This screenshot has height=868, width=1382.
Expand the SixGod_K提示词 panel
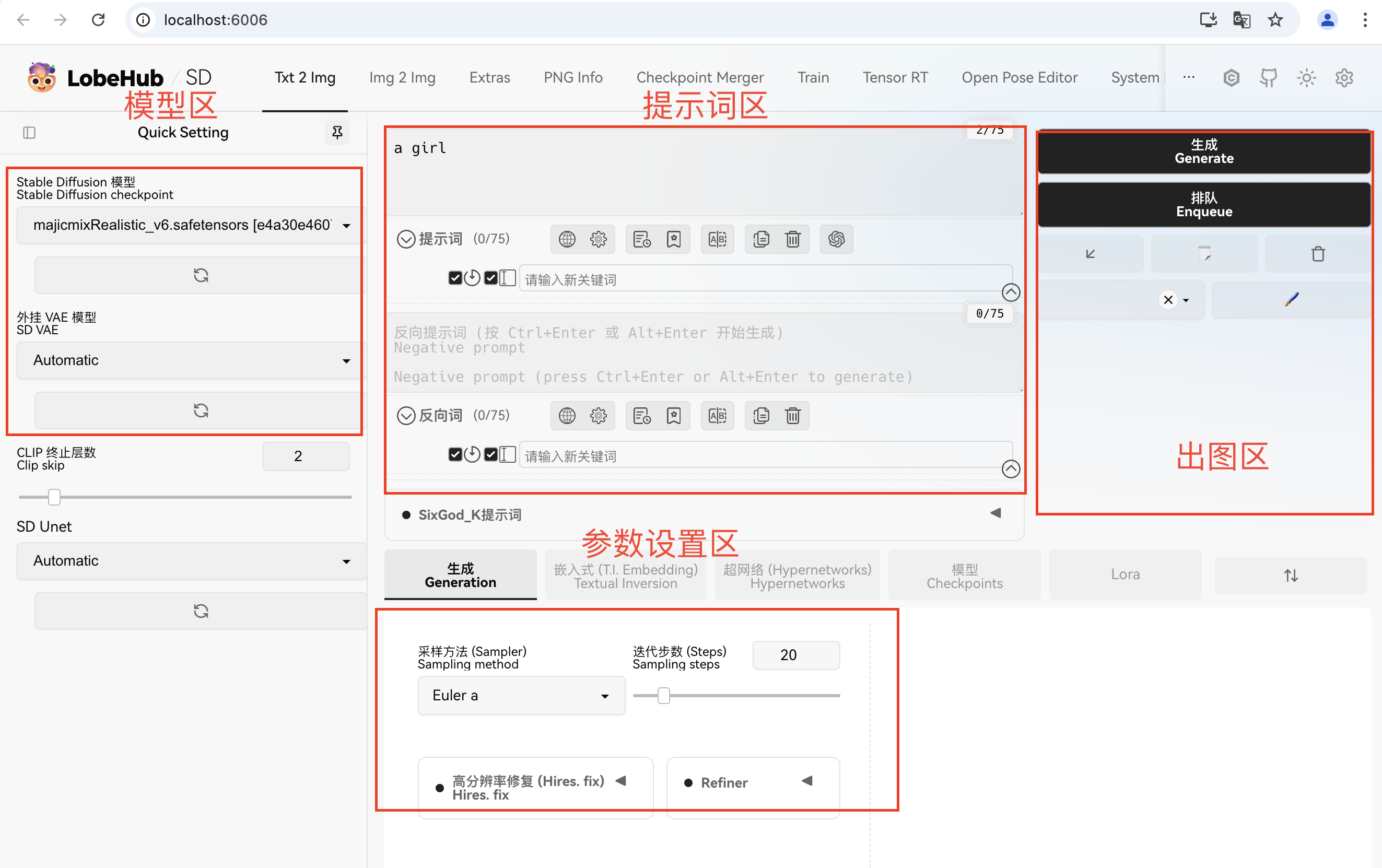tap(704, 514)
